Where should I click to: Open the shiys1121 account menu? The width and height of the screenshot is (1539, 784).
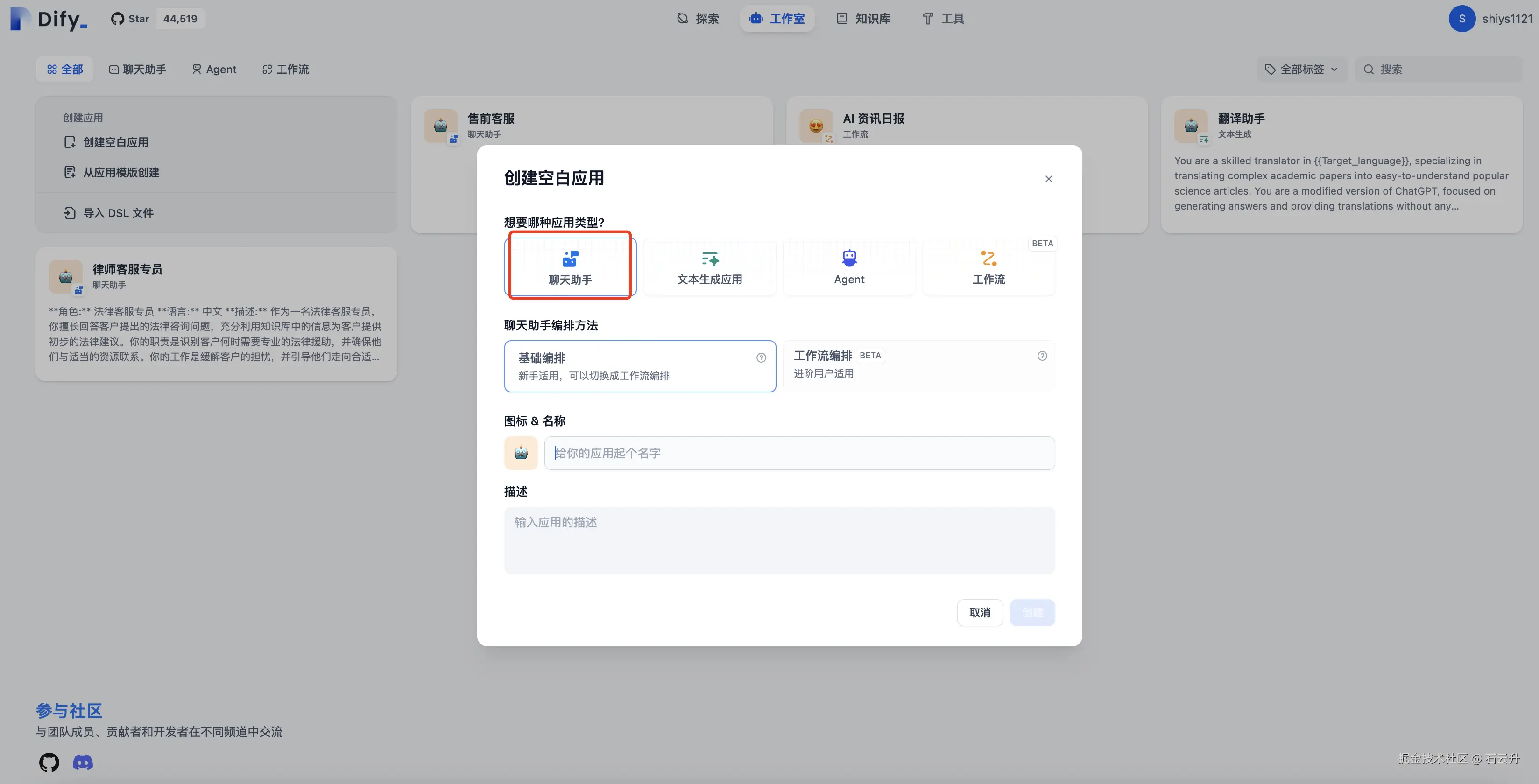point(1490,19)
